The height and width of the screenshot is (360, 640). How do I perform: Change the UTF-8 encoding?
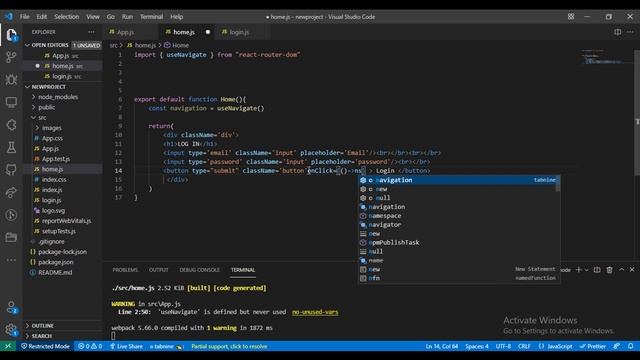point(503,346)
